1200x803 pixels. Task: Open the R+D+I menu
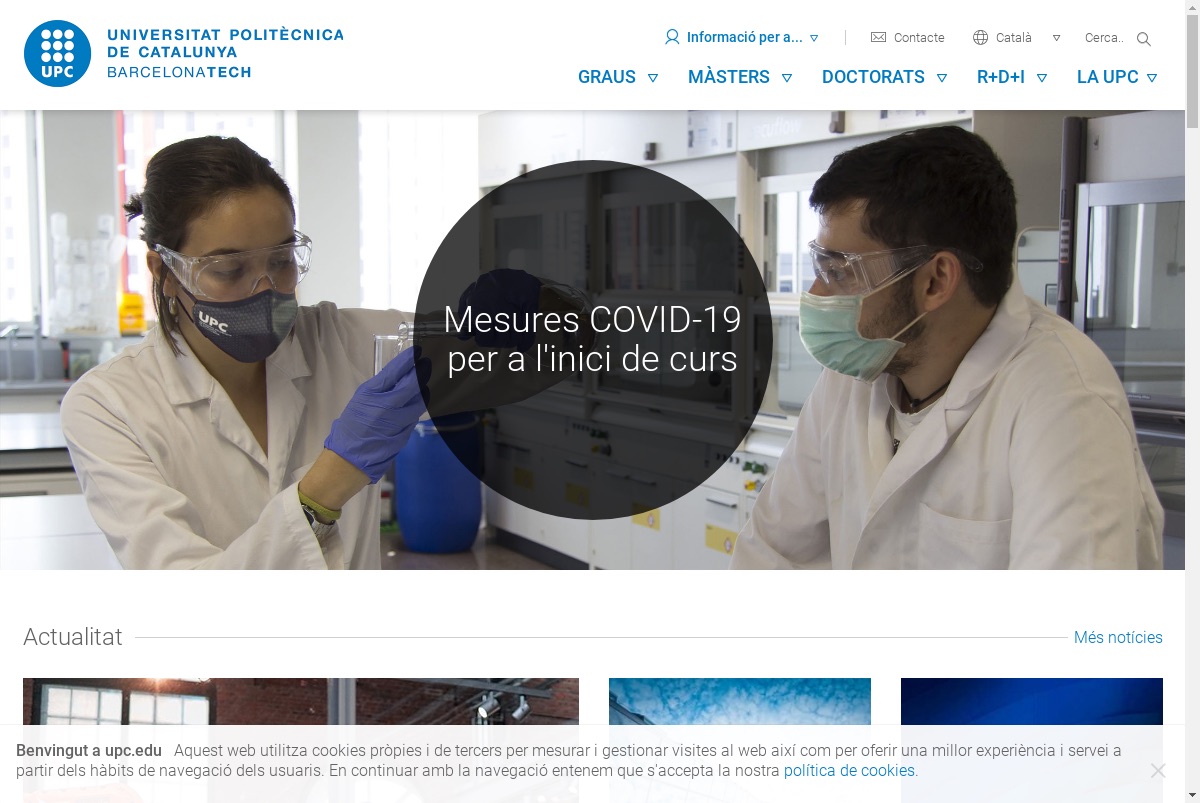(1001, 77)
